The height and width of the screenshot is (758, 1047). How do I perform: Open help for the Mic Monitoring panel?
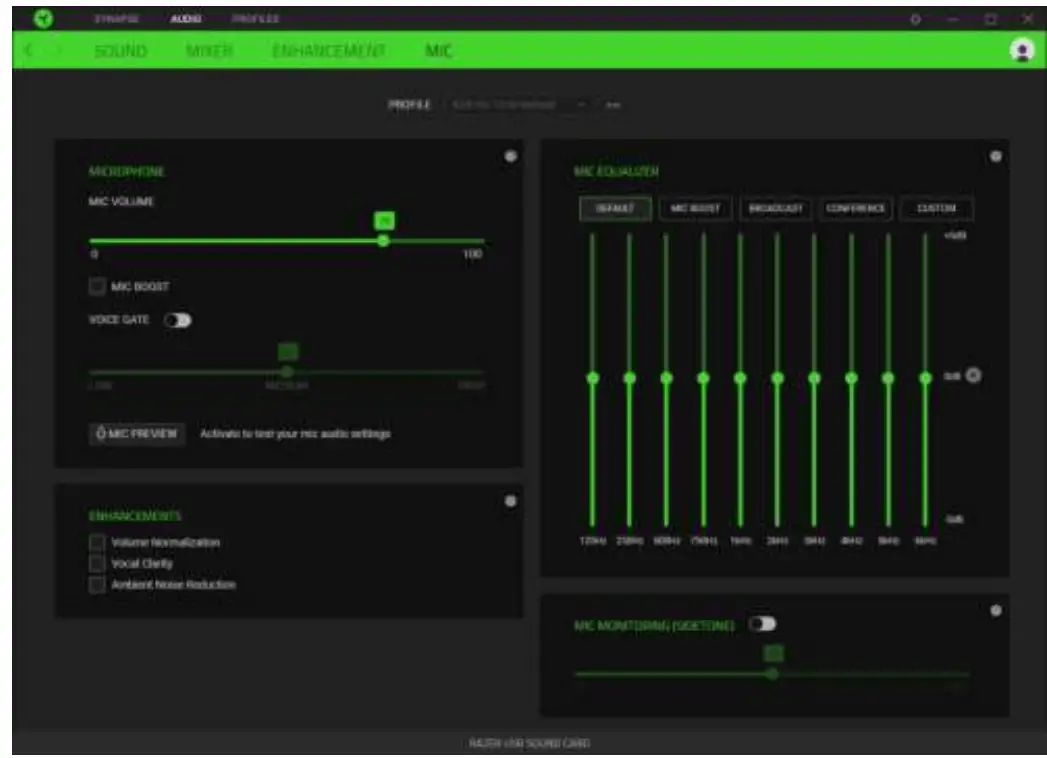(x=996, y=610)
